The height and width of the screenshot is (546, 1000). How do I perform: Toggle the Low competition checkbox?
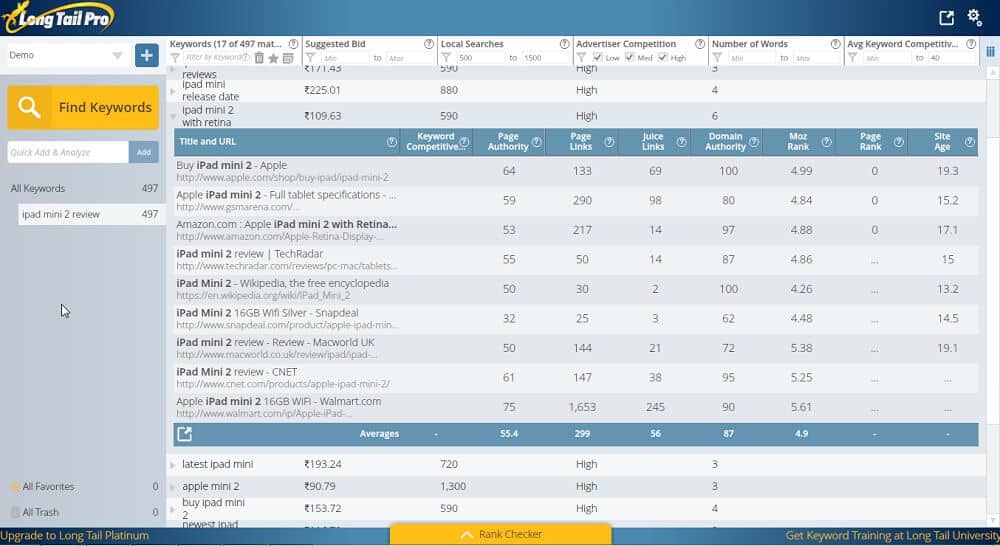pos(598,57)
